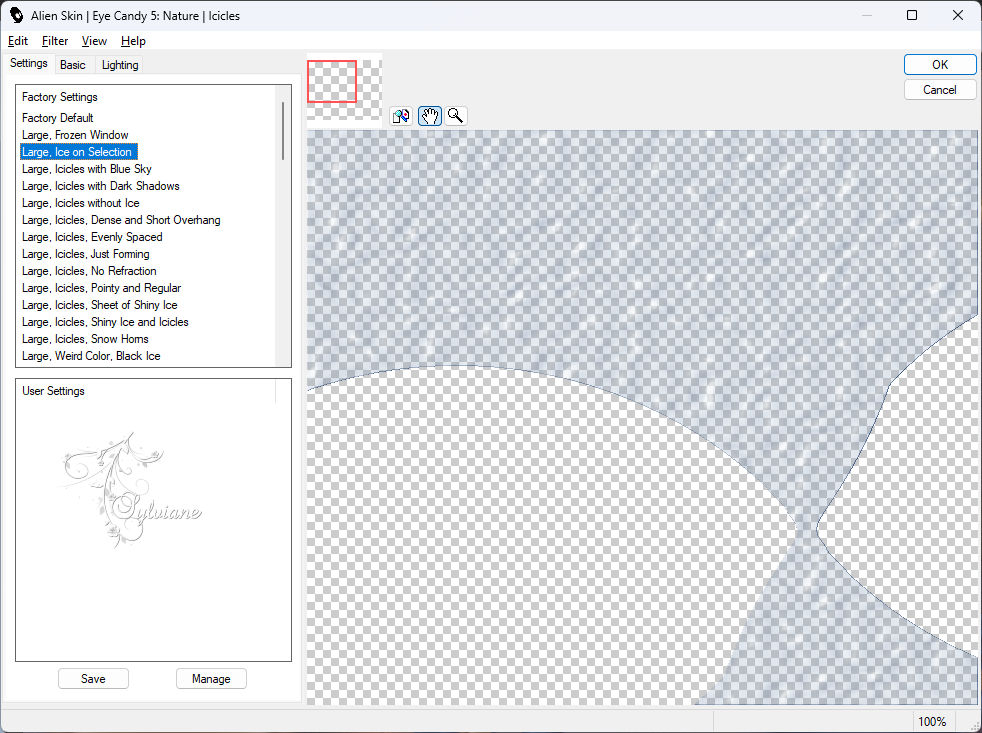The width and height of the screenshot is (982, 733).
Task: Minimize the Eye Candy window
Action: coord(867,15)
